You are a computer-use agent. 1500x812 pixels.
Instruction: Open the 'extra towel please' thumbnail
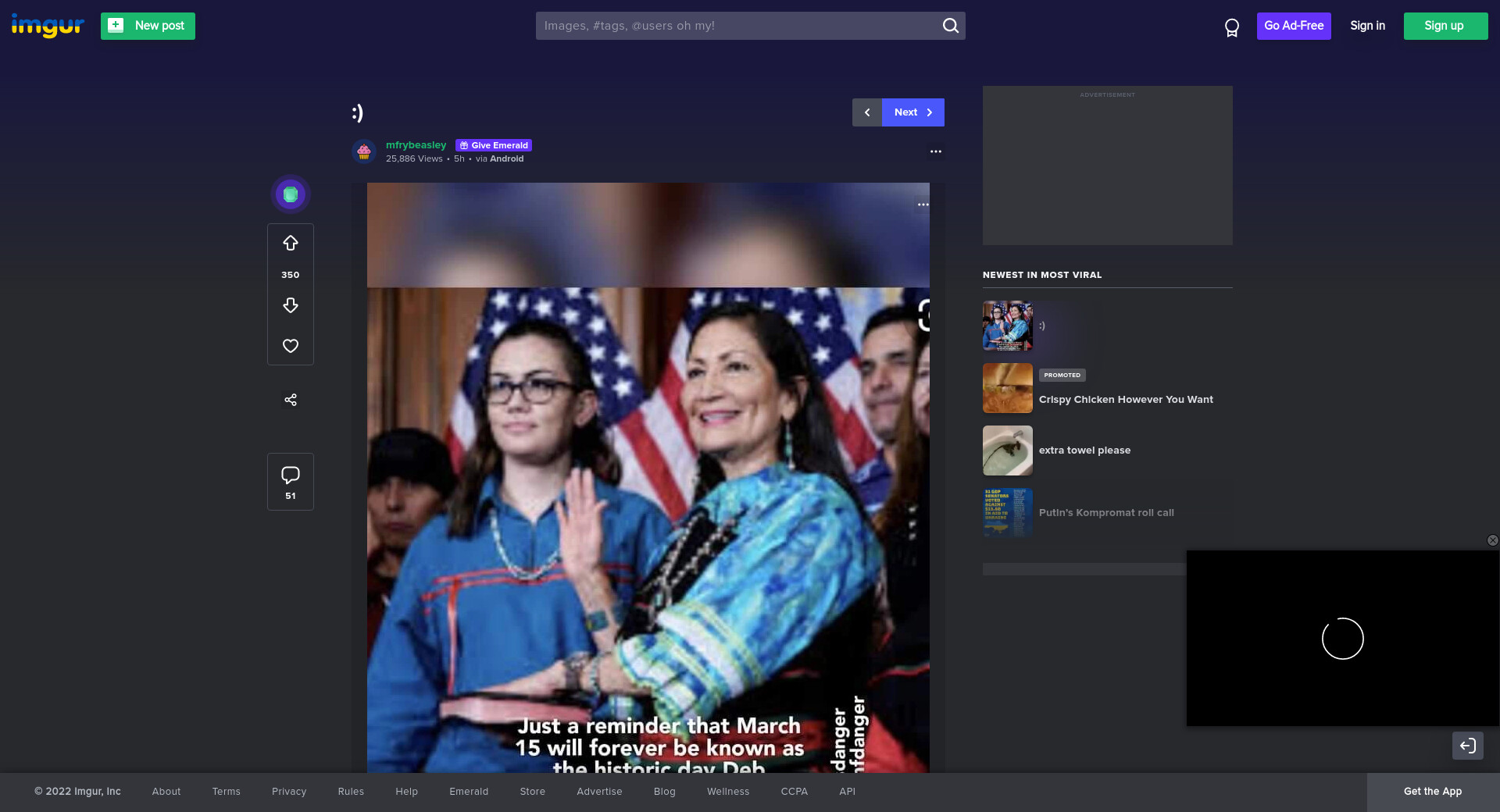point(1008,451)
